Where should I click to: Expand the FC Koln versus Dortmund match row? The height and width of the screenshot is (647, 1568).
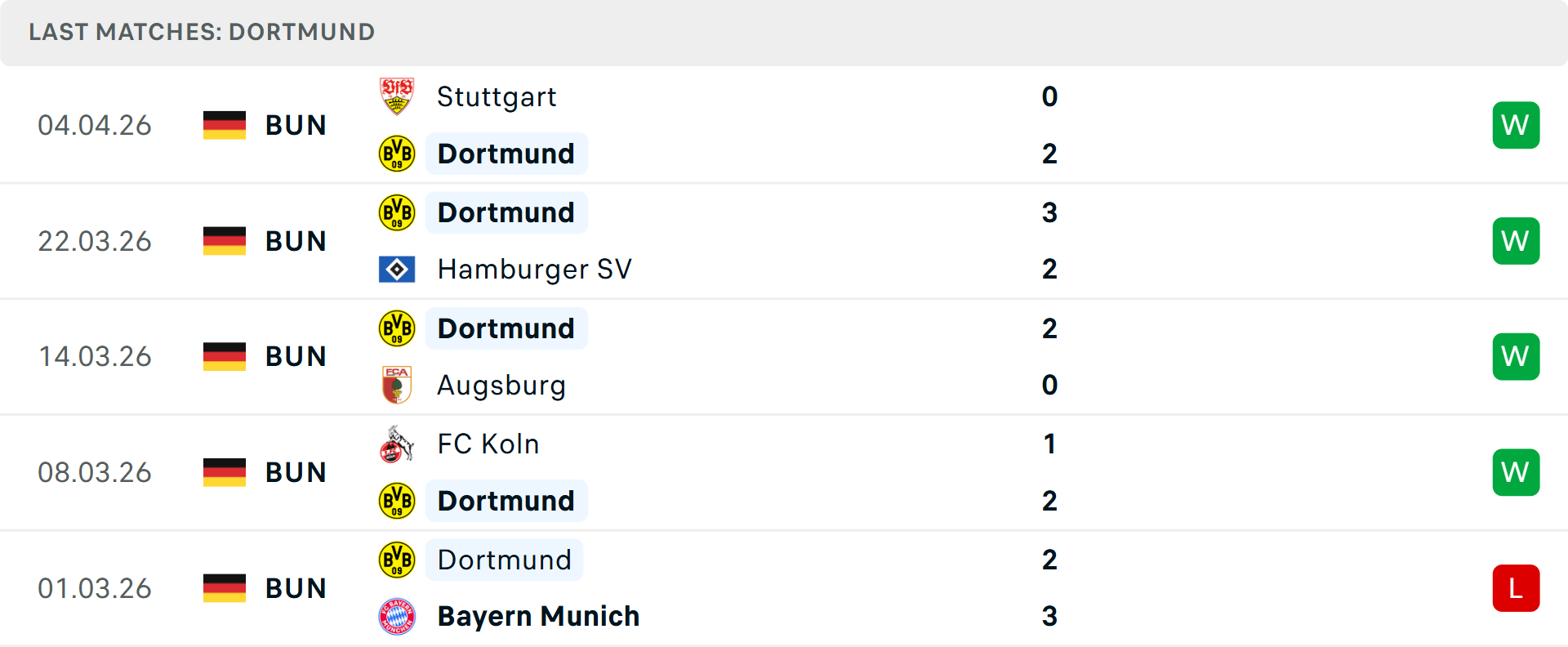[784, 471]
